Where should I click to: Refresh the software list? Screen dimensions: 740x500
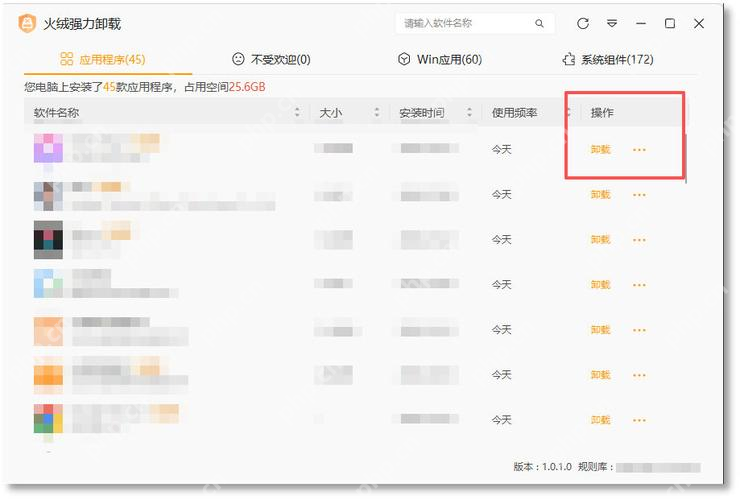[x=583, y=23]
